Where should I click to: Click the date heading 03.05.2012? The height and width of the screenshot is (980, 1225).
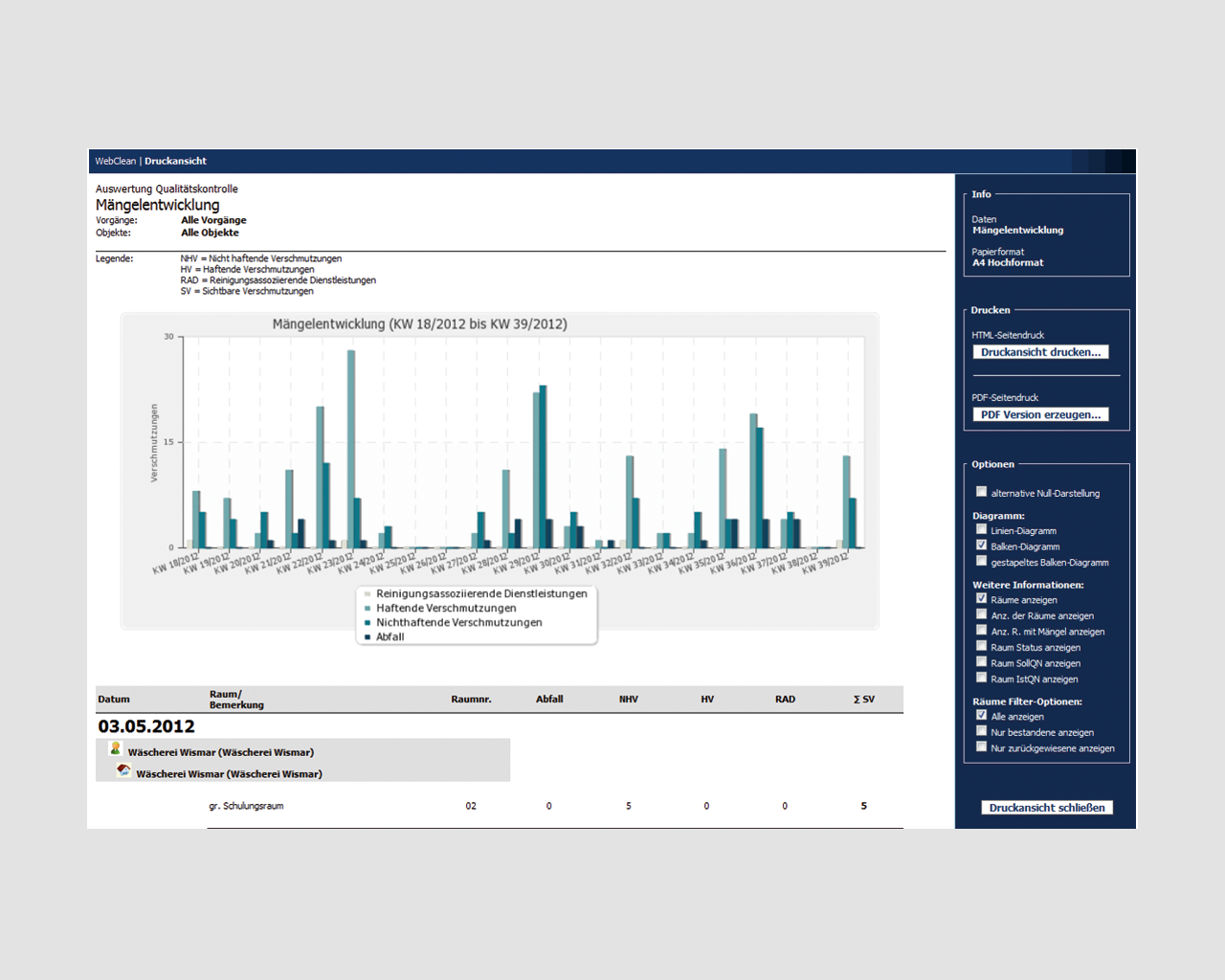point(146,726)
